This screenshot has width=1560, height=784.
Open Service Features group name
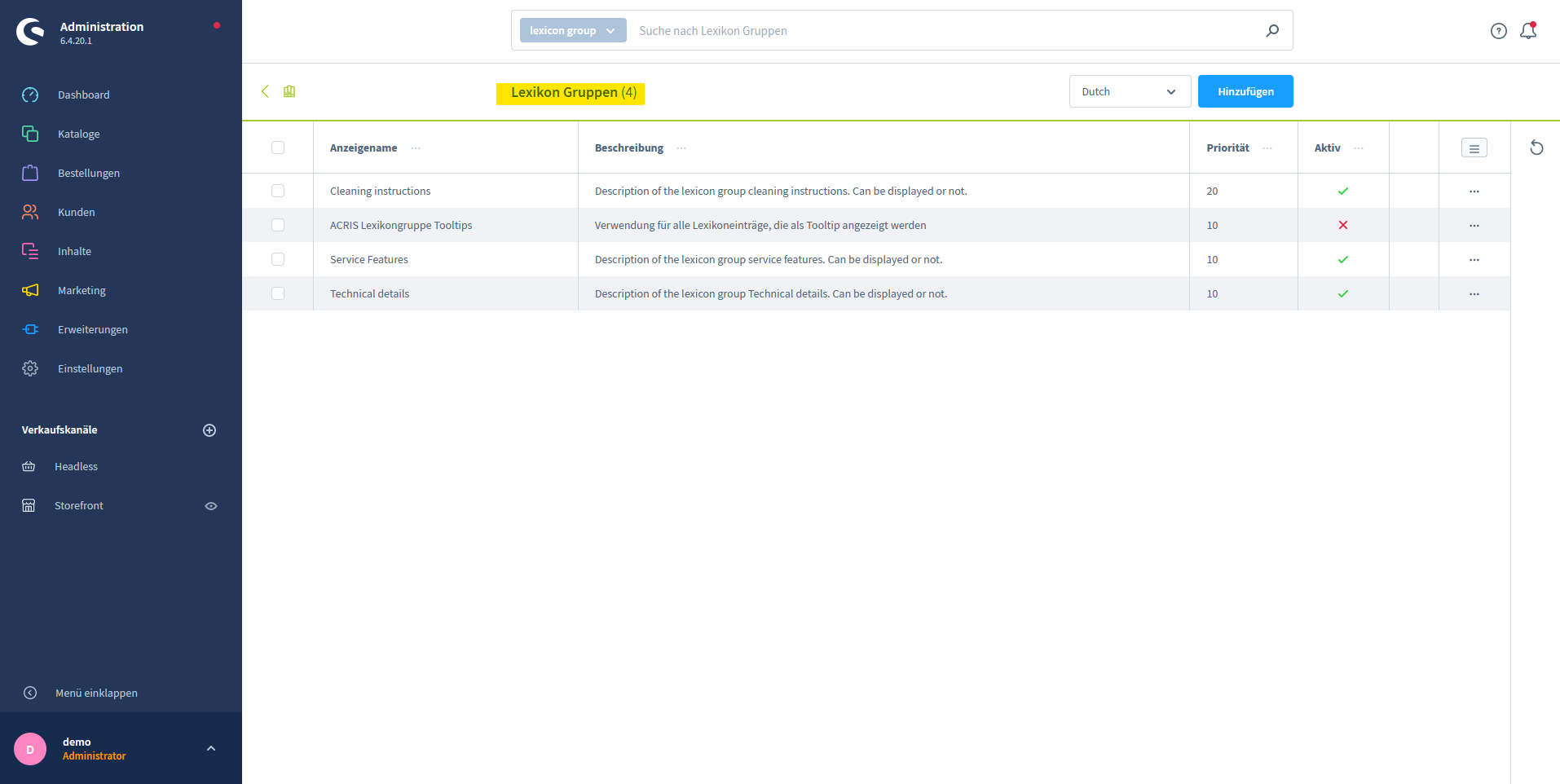tap(368, 259)
